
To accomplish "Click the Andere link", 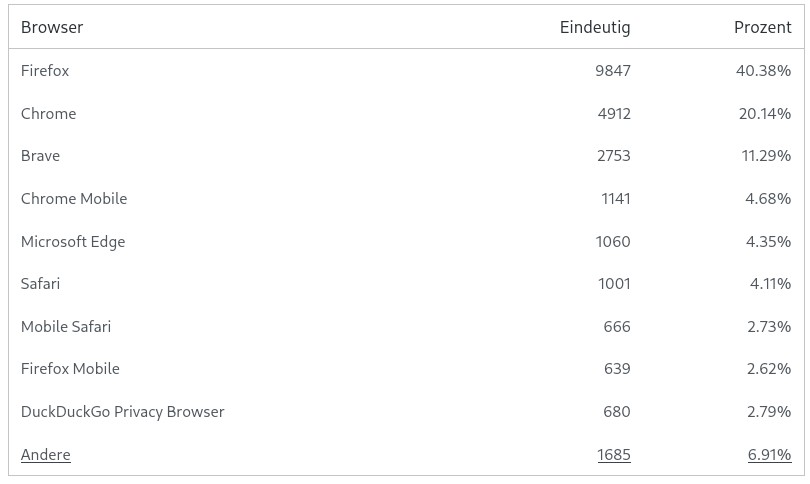I will [x=46, y=455].
